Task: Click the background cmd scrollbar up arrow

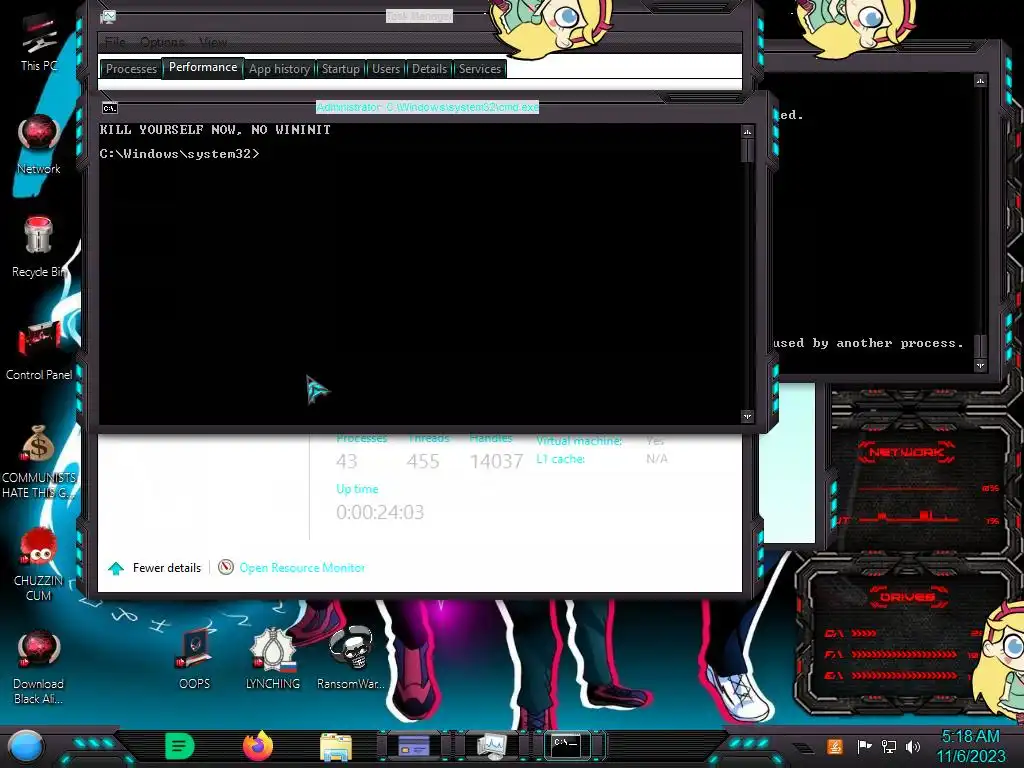Action: click(980, 81)
